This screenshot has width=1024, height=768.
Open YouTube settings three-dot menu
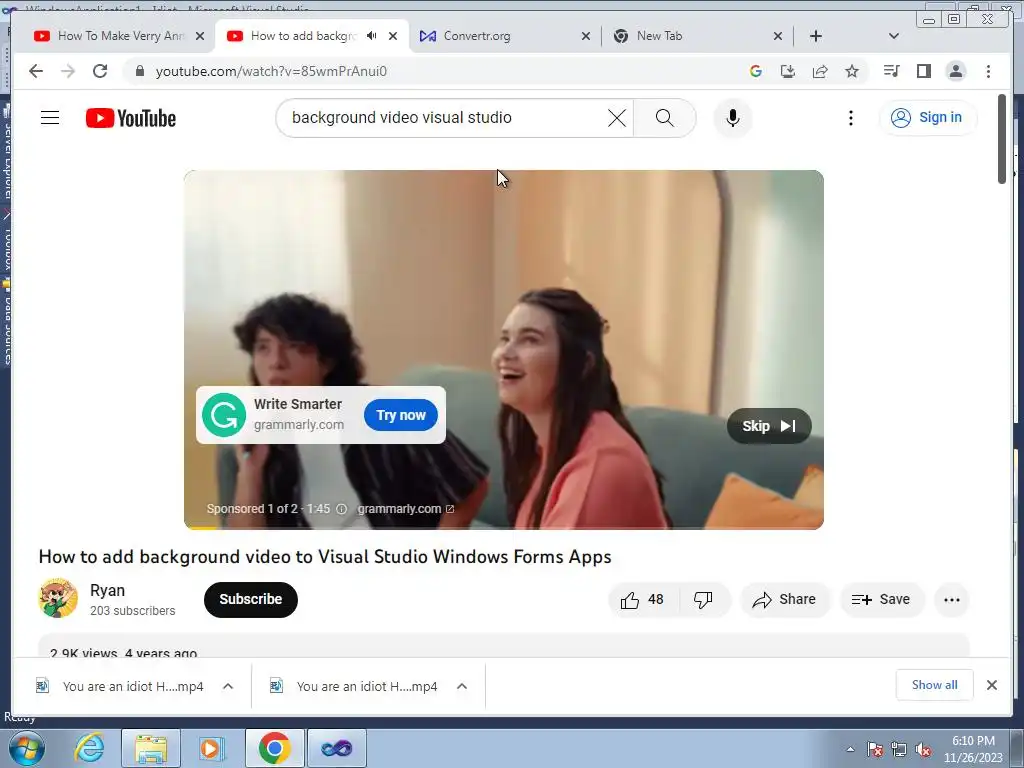click(x=850, y=118)
